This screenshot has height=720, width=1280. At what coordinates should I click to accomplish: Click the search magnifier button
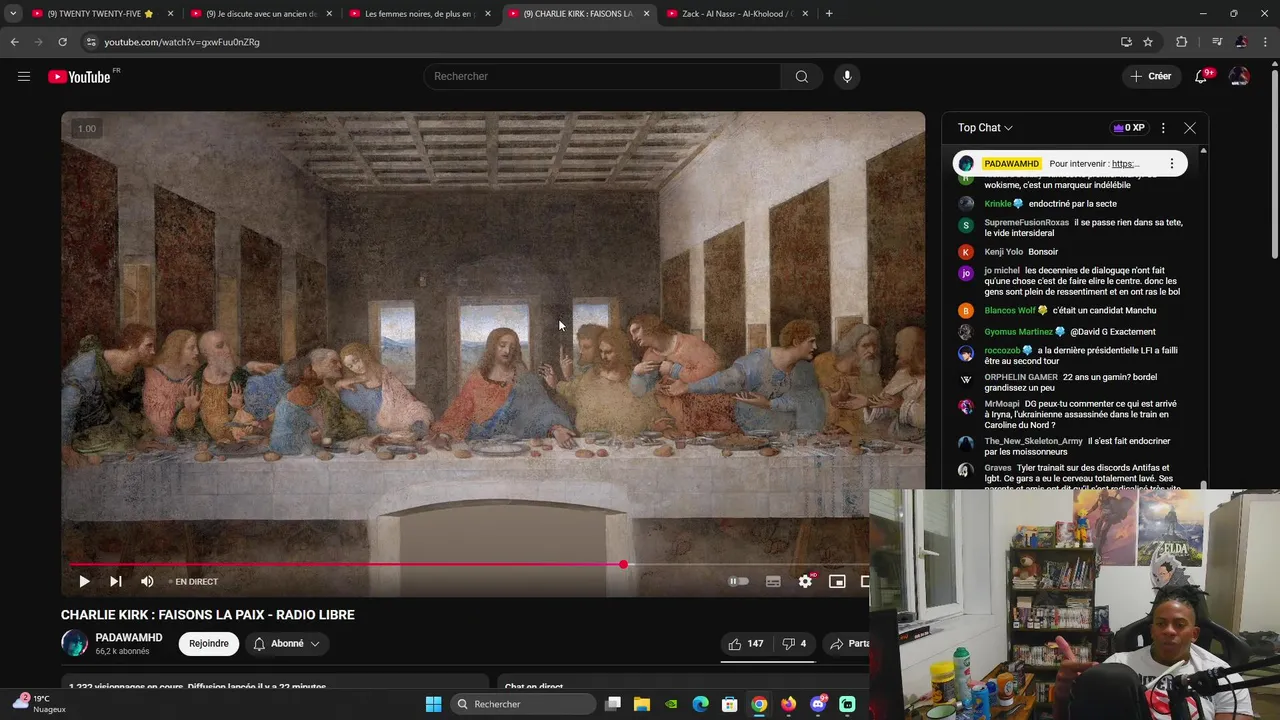pos(802,76)
